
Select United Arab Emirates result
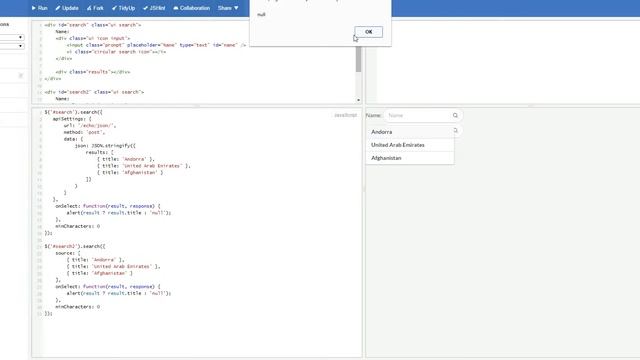point(410,145)
